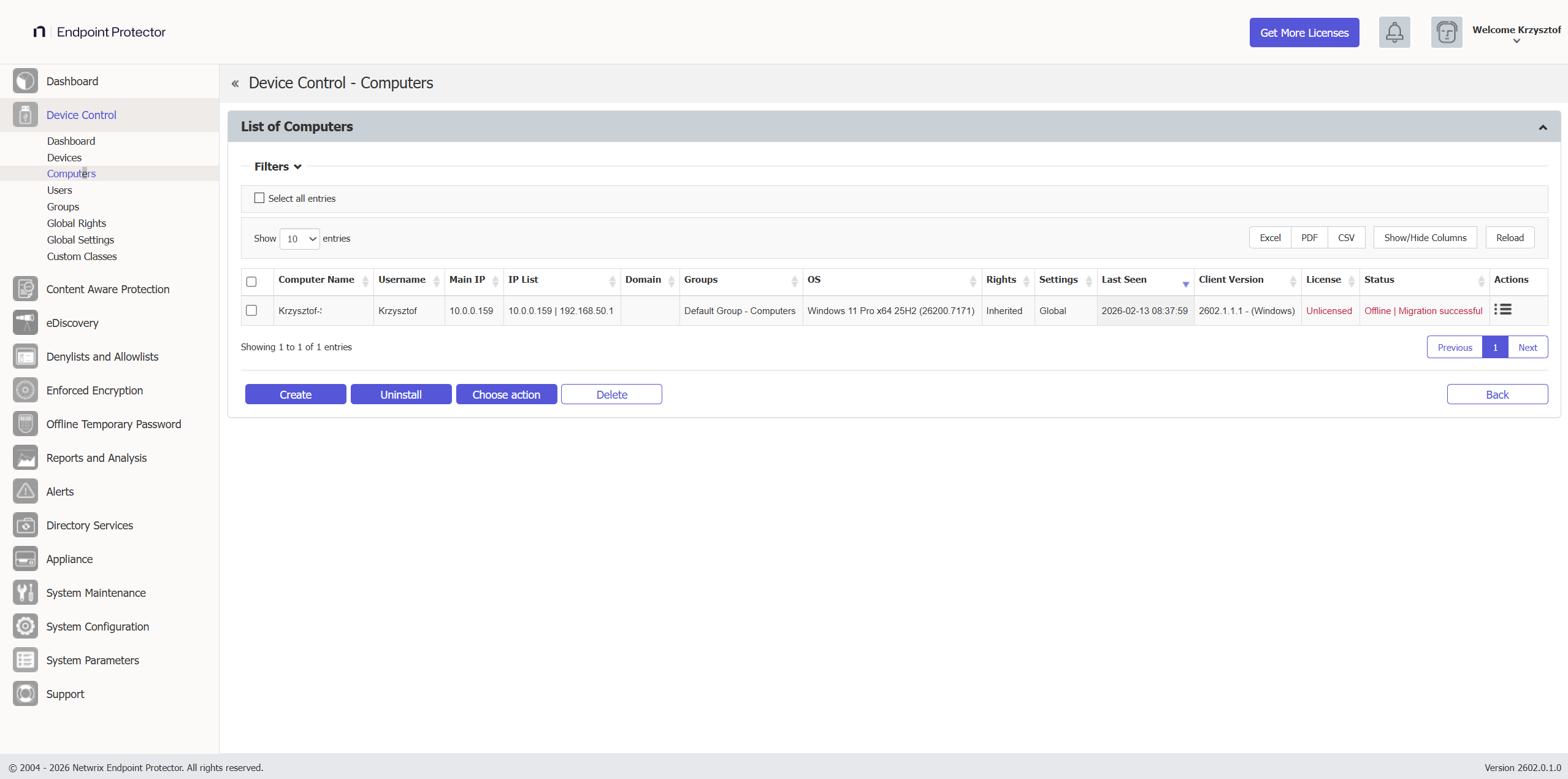Open the notifications bell icon

1394,32
